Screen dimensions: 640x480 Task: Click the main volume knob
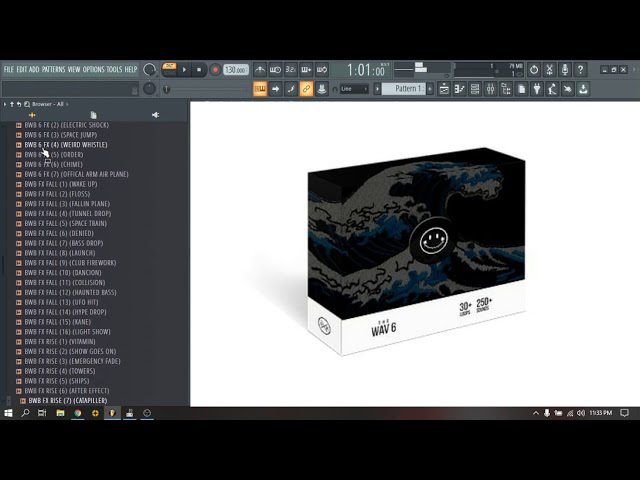click(149, 69)
